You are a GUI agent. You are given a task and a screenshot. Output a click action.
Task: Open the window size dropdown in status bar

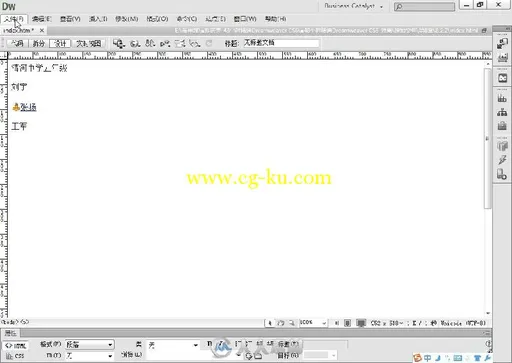tap(387, 323)
